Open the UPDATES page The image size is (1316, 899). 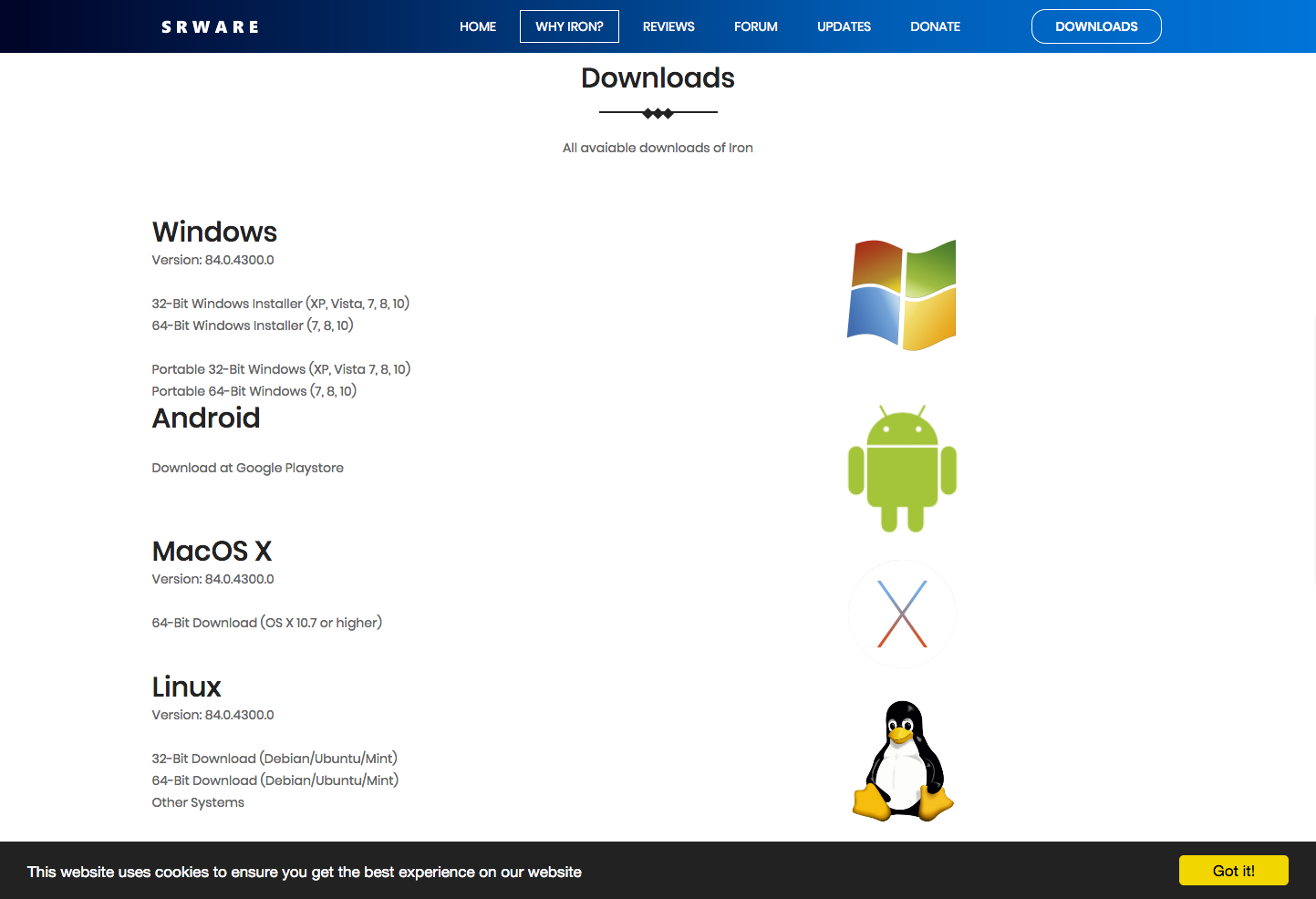point(844,26)
